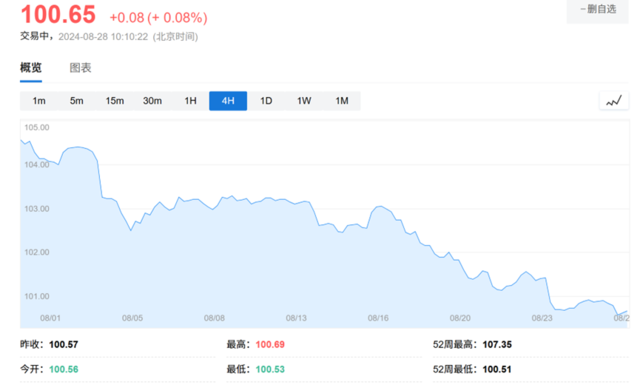The width and height of the screenshot is (640, 385).
Task: Click the 08/20 date marker on chart
Action: point(460,318)
